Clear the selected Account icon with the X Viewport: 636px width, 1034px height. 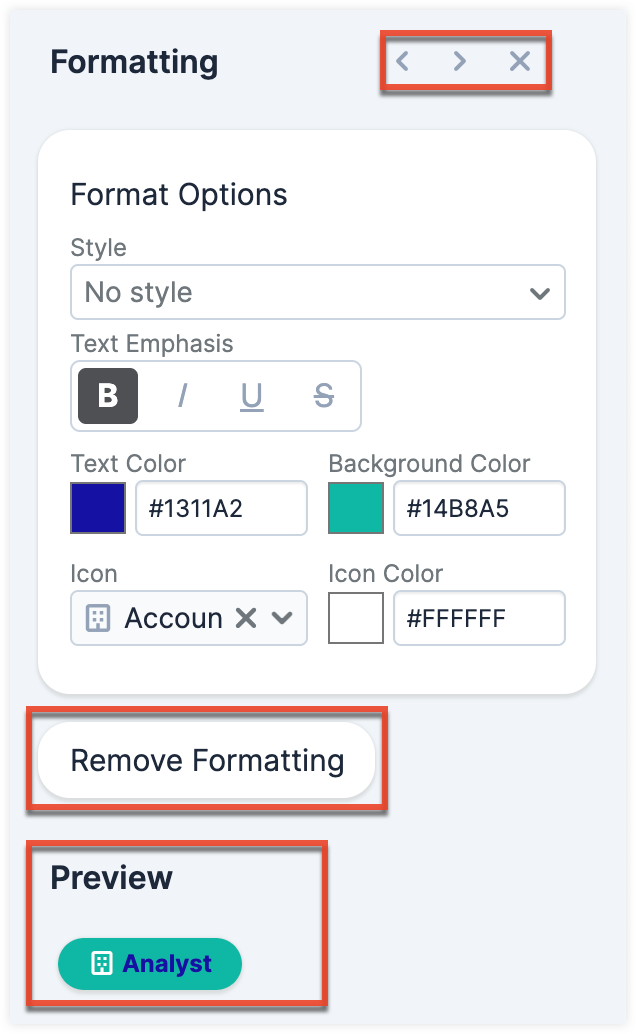pyautogui.click(x=247, y=618)
